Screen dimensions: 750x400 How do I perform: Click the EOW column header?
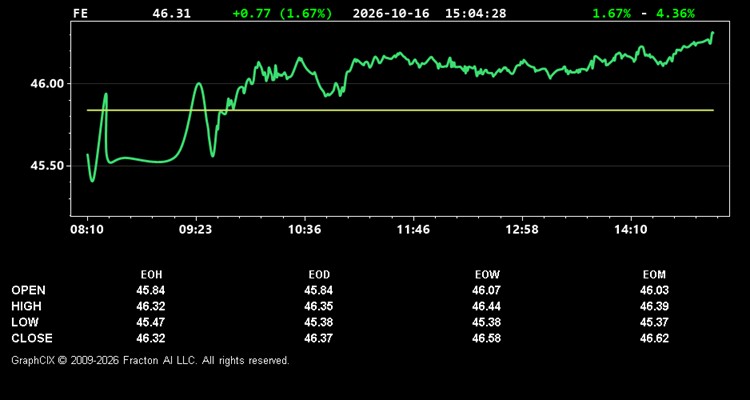(x=487, y=275)
